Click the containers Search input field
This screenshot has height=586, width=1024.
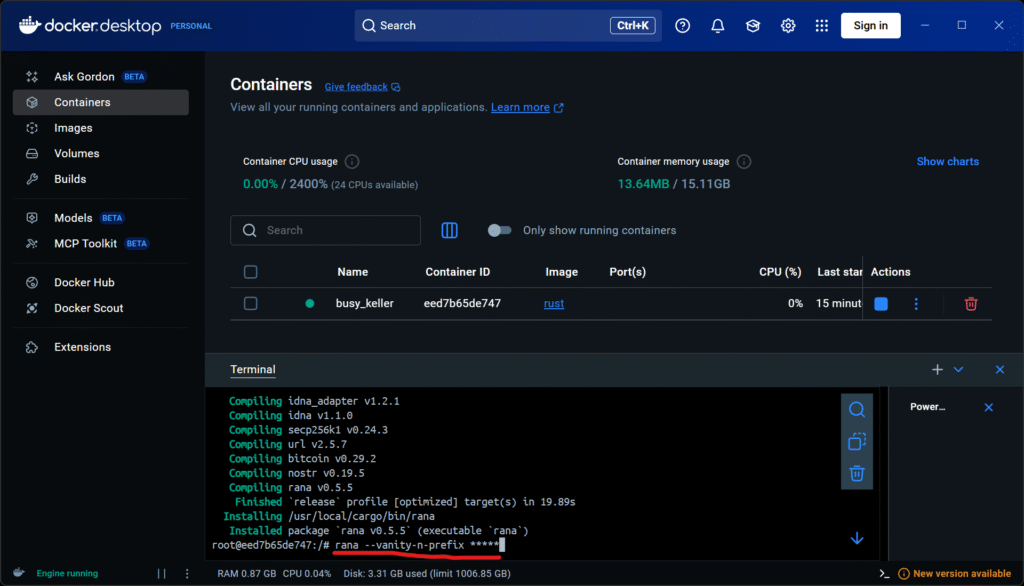[326, 230]
